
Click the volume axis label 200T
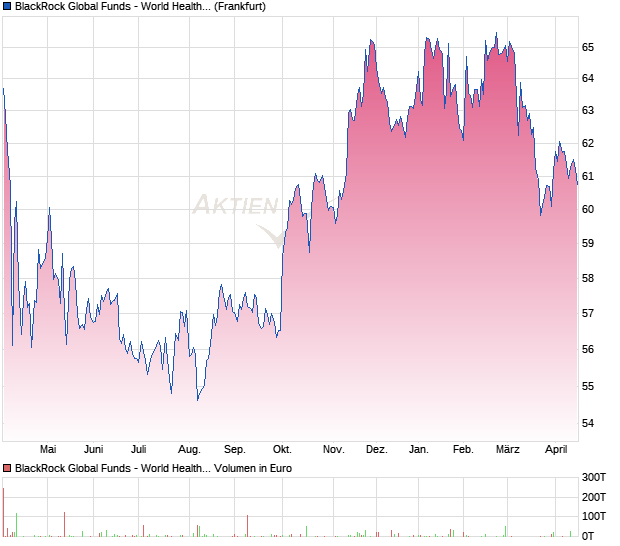594,497
